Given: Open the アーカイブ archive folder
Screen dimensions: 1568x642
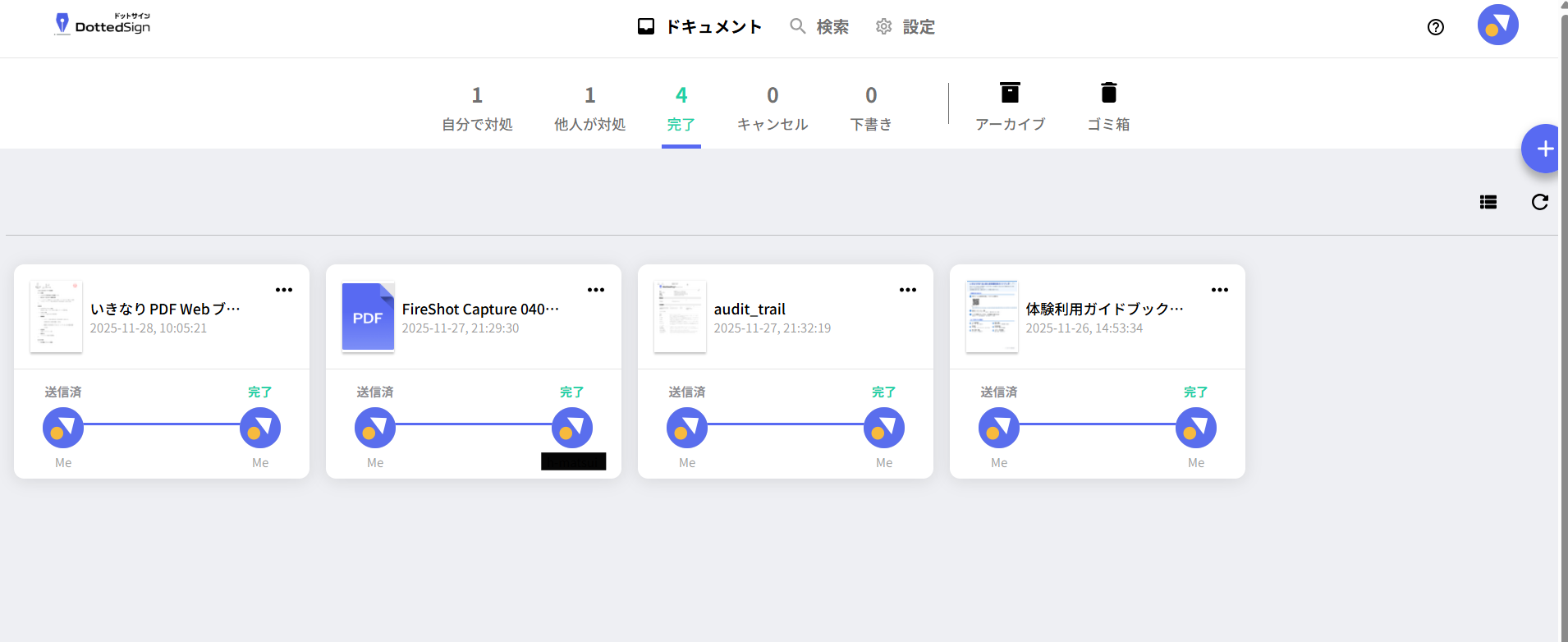Looking at the screenshot, I should pos(1010,108).
